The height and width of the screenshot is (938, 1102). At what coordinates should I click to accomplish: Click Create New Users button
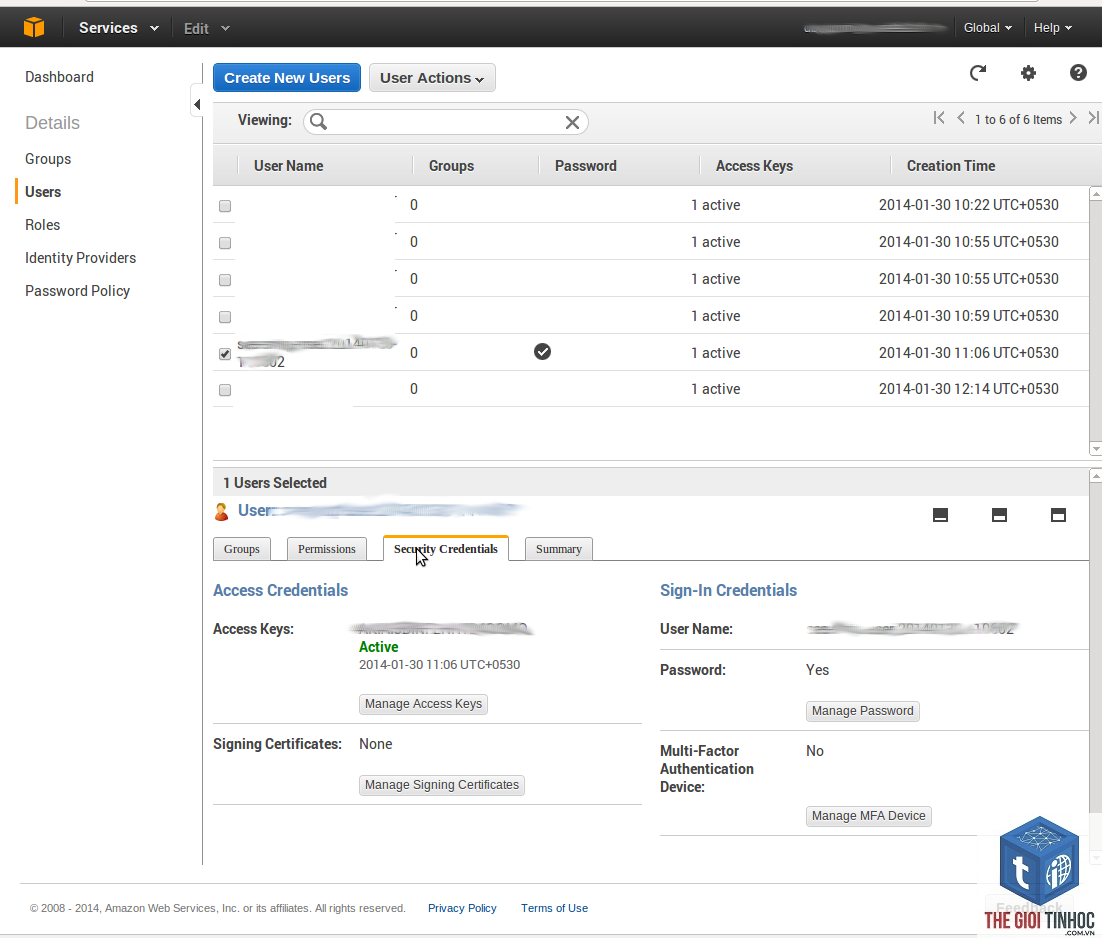(x=287, y=77)
